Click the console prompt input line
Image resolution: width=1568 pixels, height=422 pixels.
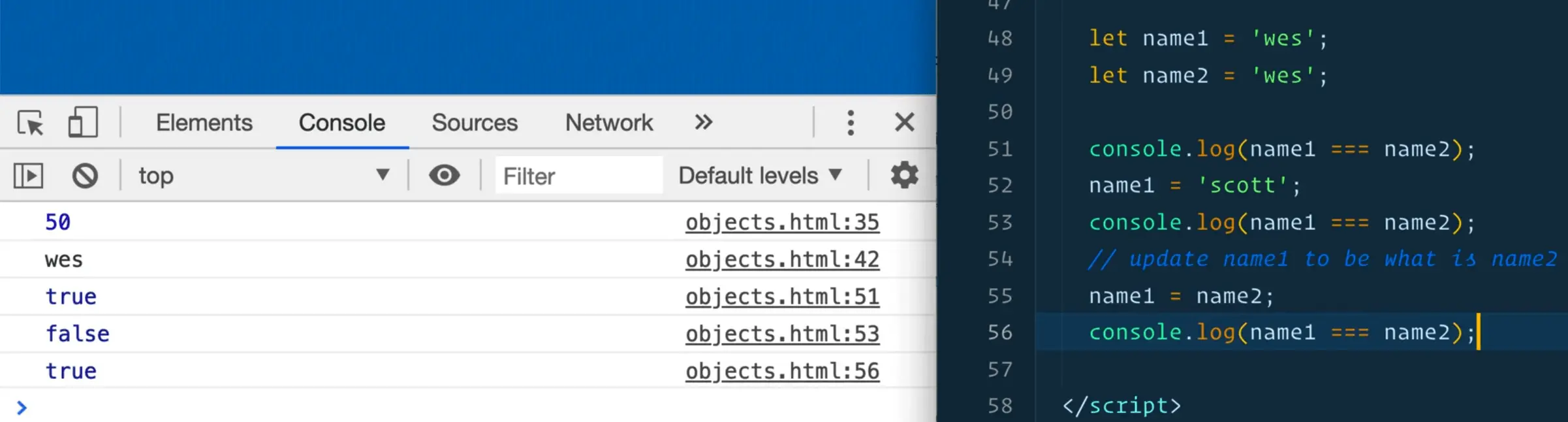(457, 408)
